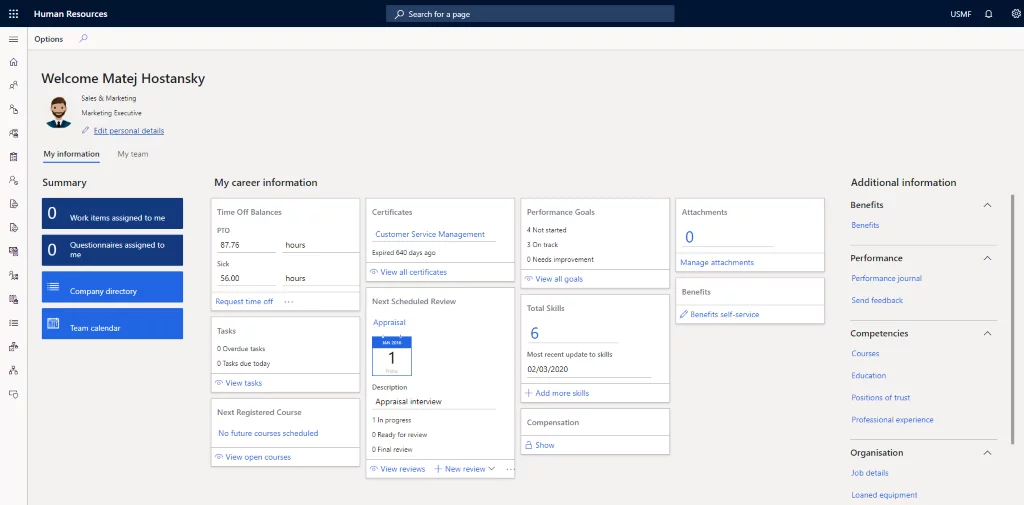
Task: Click the Appraisal calendar date icon
Action: [392, 356]
